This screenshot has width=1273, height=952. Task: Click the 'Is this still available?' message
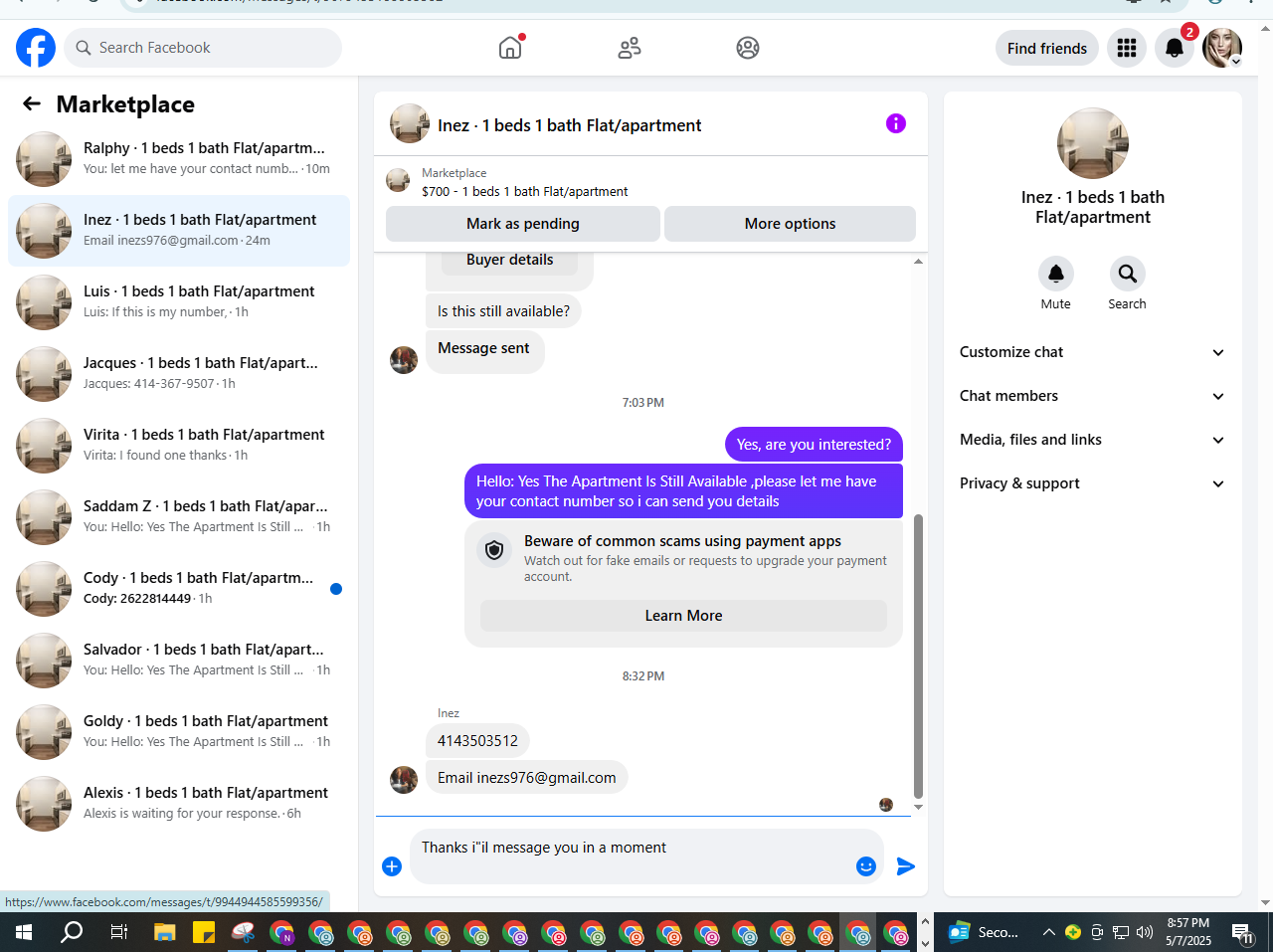pyautogui.click(x=503, y=311)
